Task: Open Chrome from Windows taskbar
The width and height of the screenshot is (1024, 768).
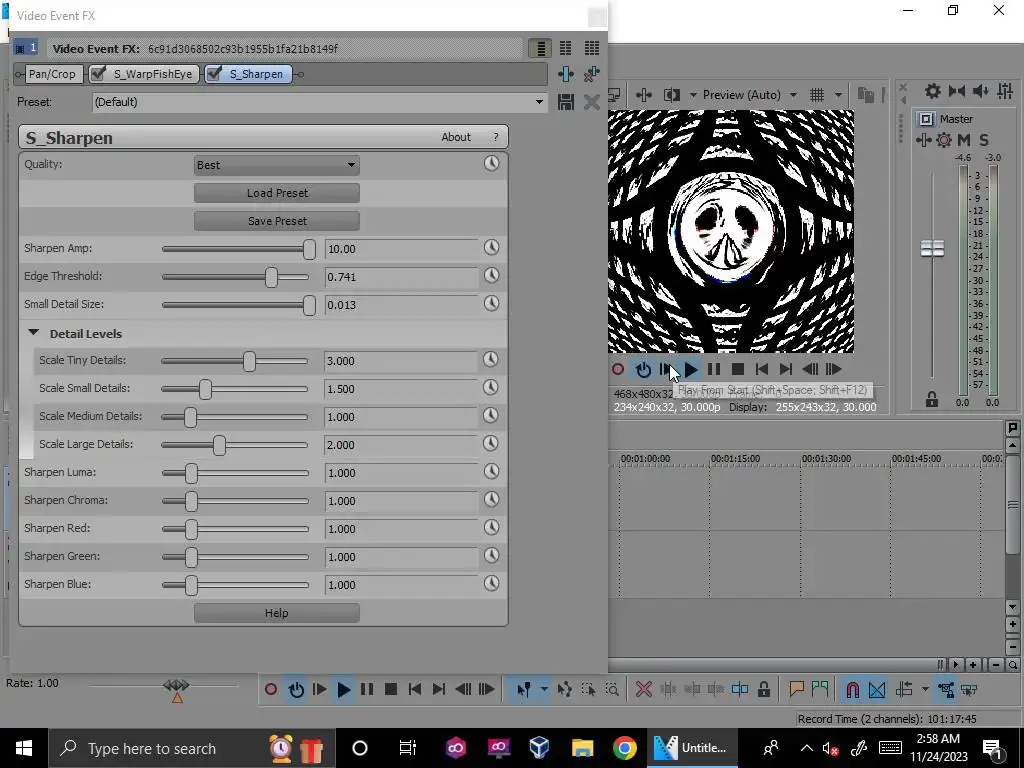Action: pyautogui.click(x=624, y=748)
